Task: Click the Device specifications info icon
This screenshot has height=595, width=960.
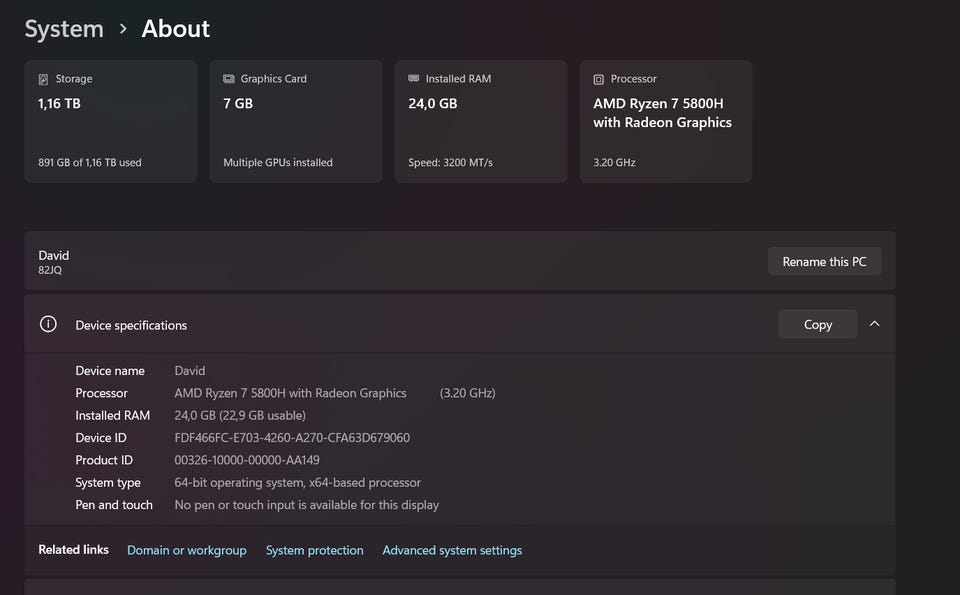Action: tap(48, 324)
